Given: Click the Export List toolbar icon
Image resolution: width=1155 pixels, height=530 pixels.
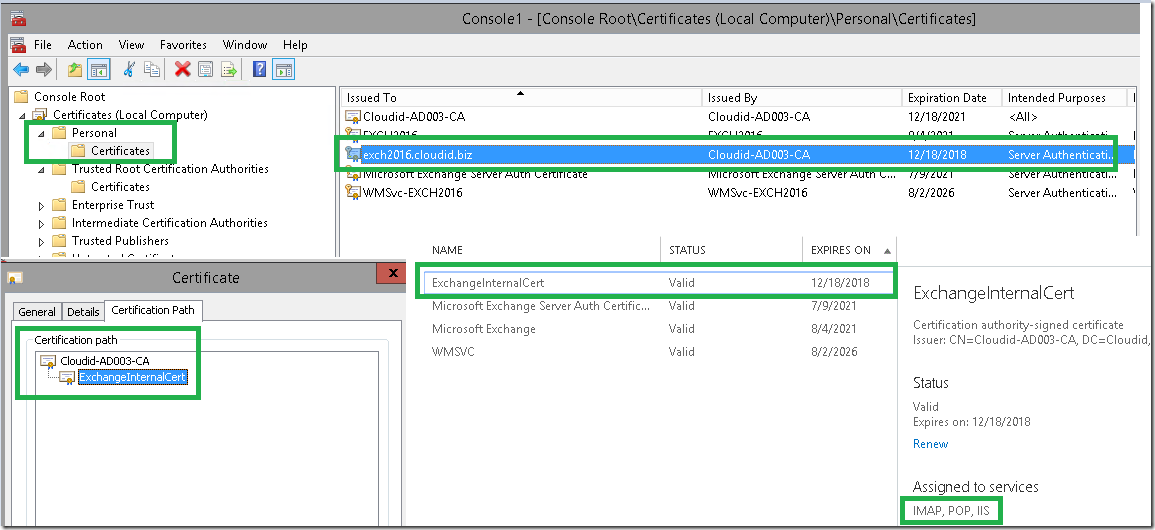Looking at the screenshot, I should (230, 70).
